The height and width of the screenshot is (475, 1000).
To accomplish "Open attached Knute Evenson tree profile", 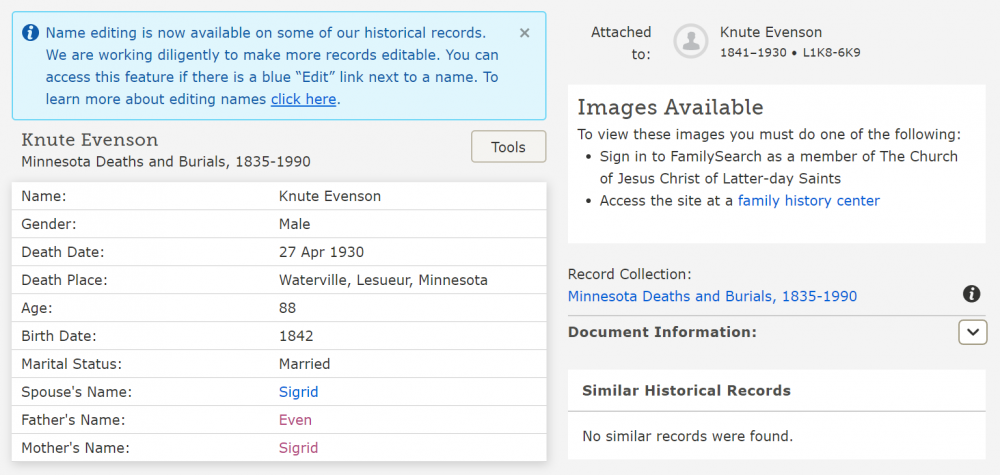I will [x=771, y=33].
